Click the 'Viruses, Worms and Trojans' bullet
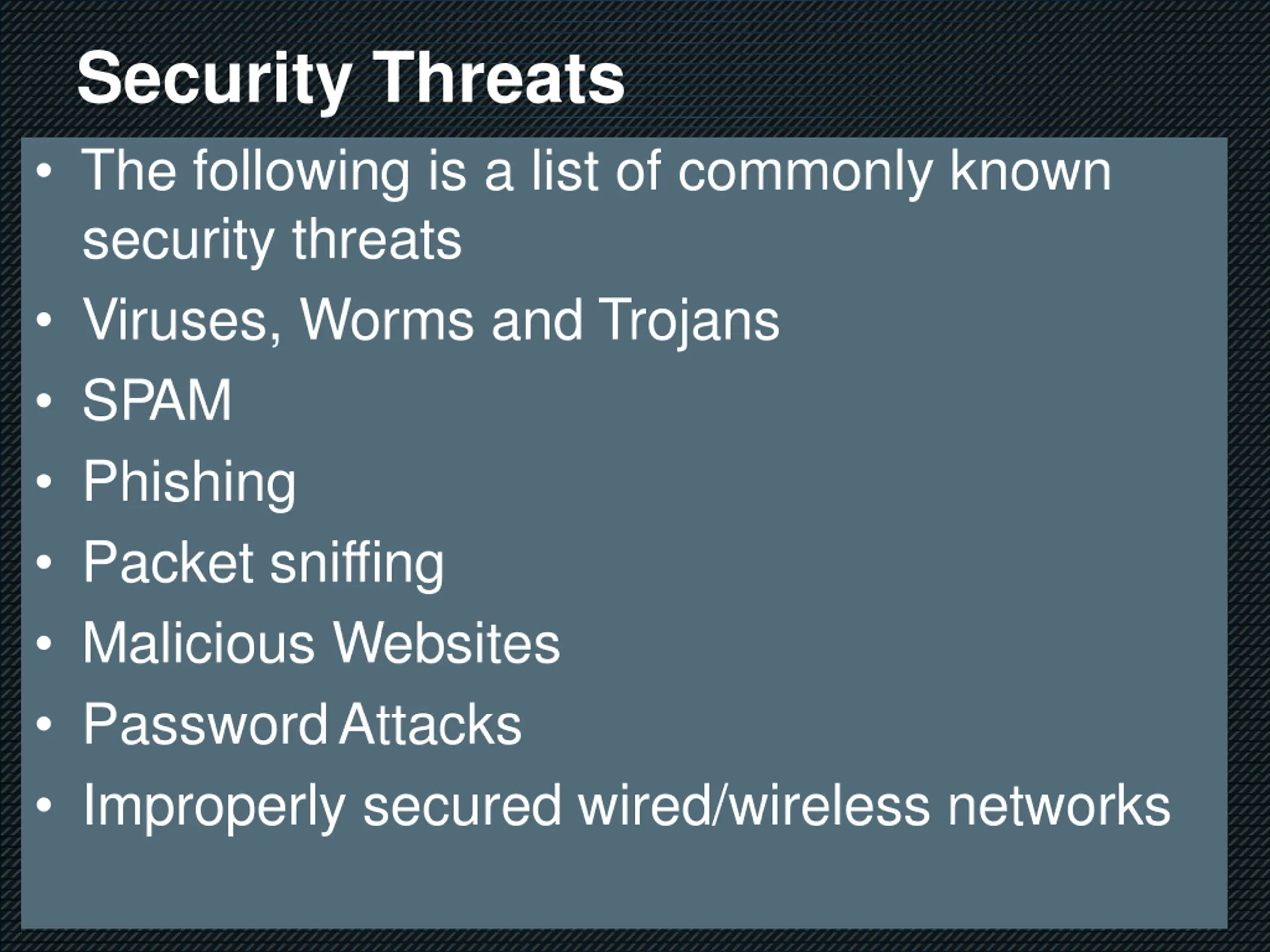The image size is (1270, 952). click(x=431, y=320)
